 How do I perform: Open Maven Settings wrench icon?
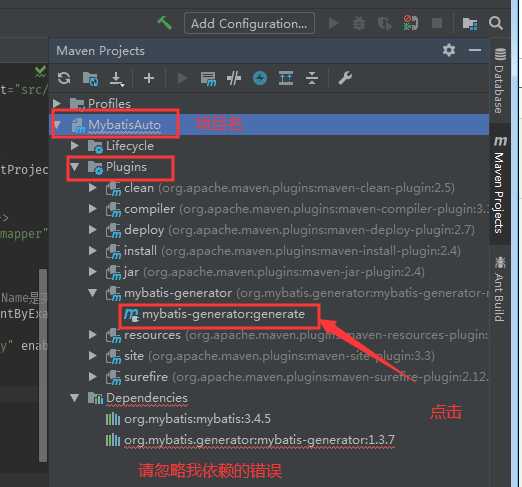coord(345,78)
